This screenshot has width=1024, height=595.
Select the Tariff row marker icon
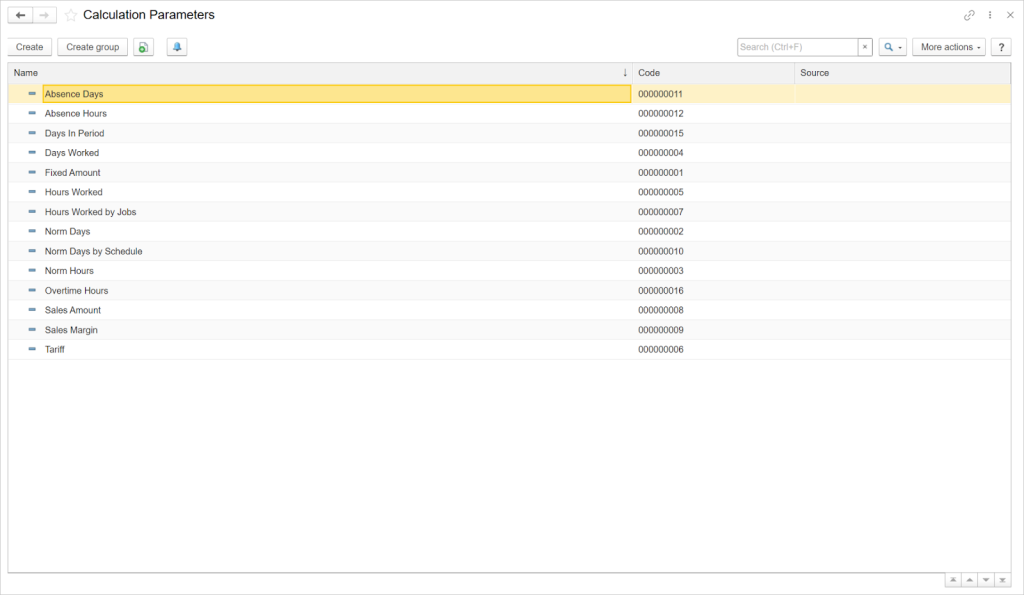pyautogui.click(x=31, y=349)
